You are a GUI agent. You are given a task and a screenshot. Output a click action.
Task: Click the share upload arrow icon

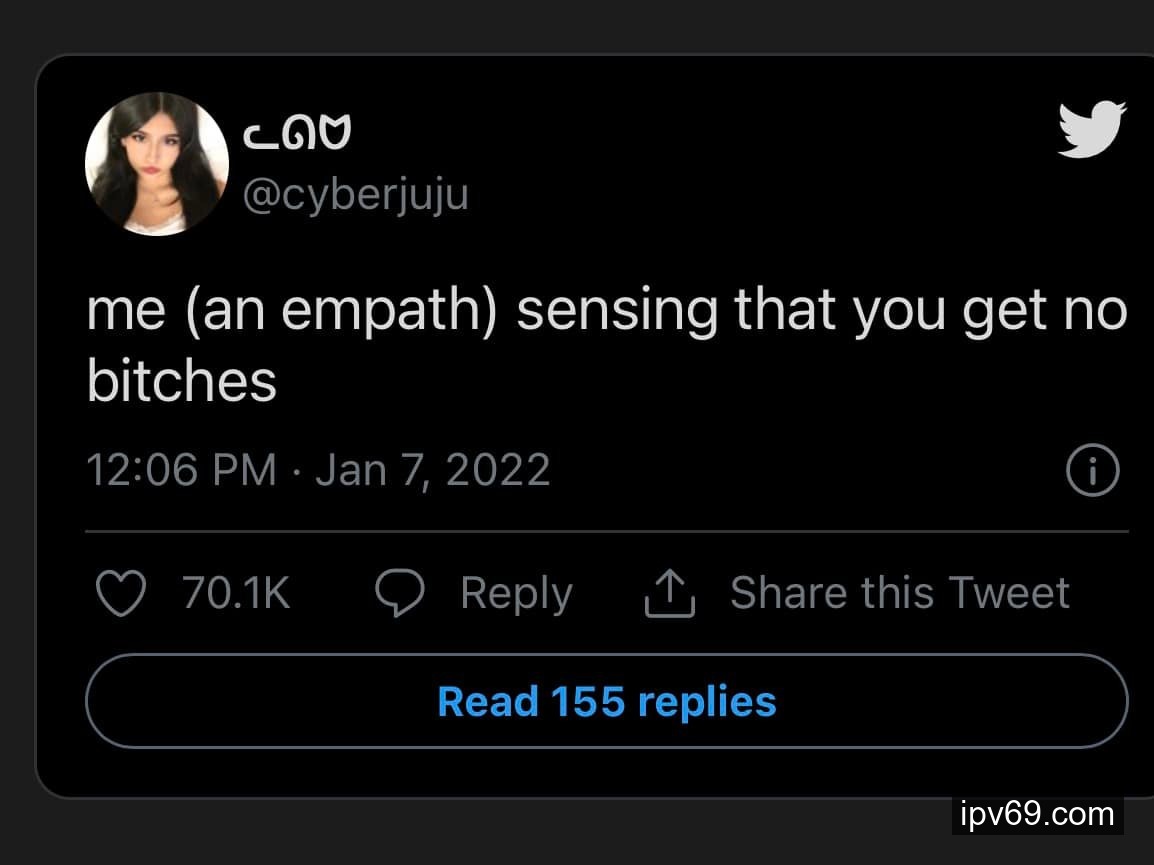tap(670, 594)
